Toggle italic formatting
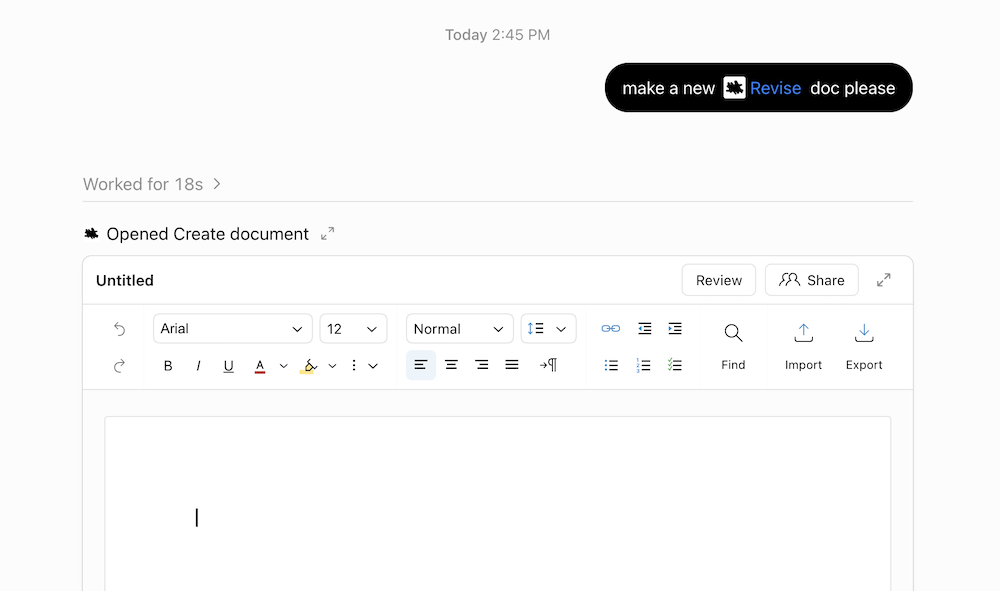 198,366
